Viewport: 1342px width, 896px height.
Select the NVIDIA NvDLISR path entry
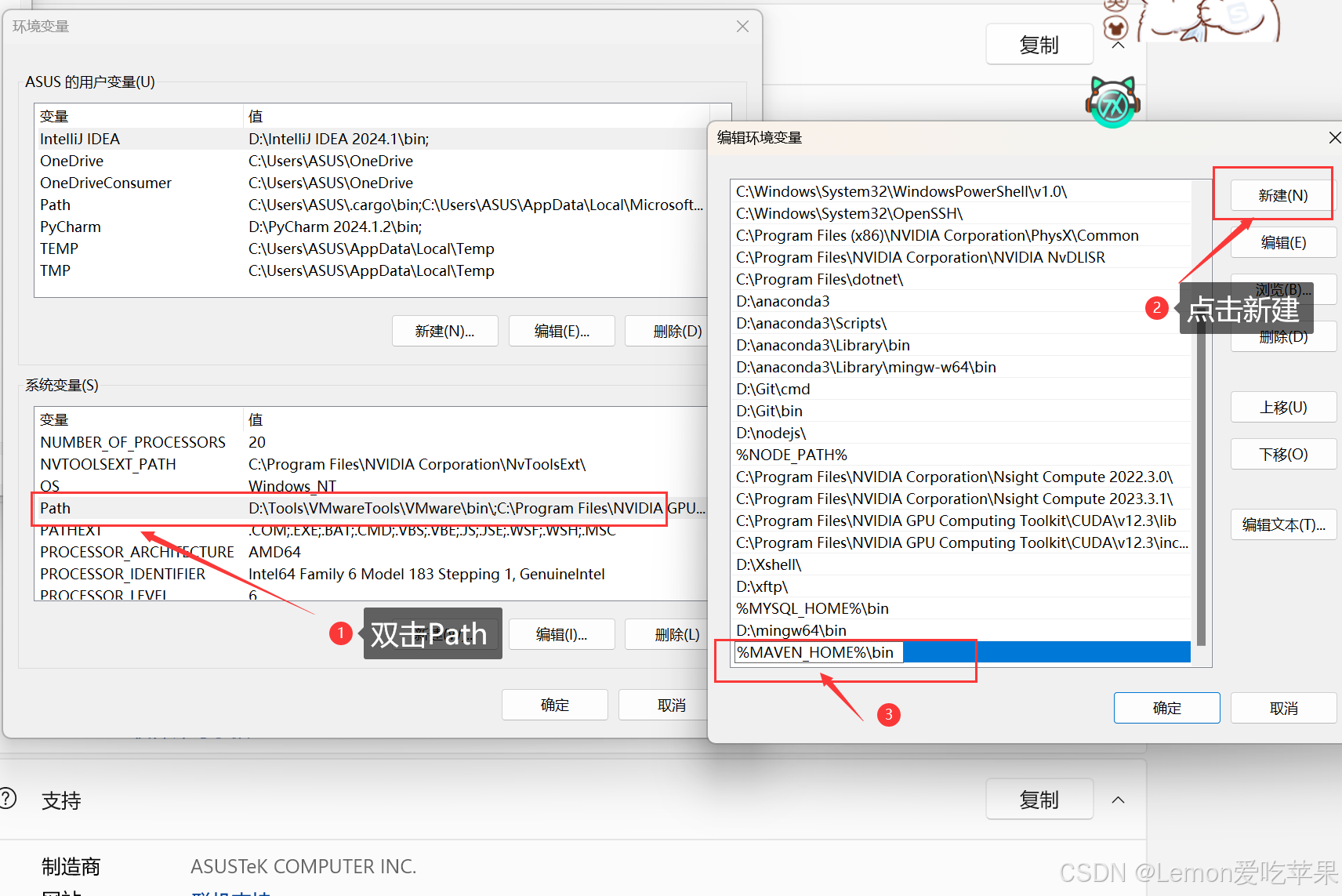[961, 257]
